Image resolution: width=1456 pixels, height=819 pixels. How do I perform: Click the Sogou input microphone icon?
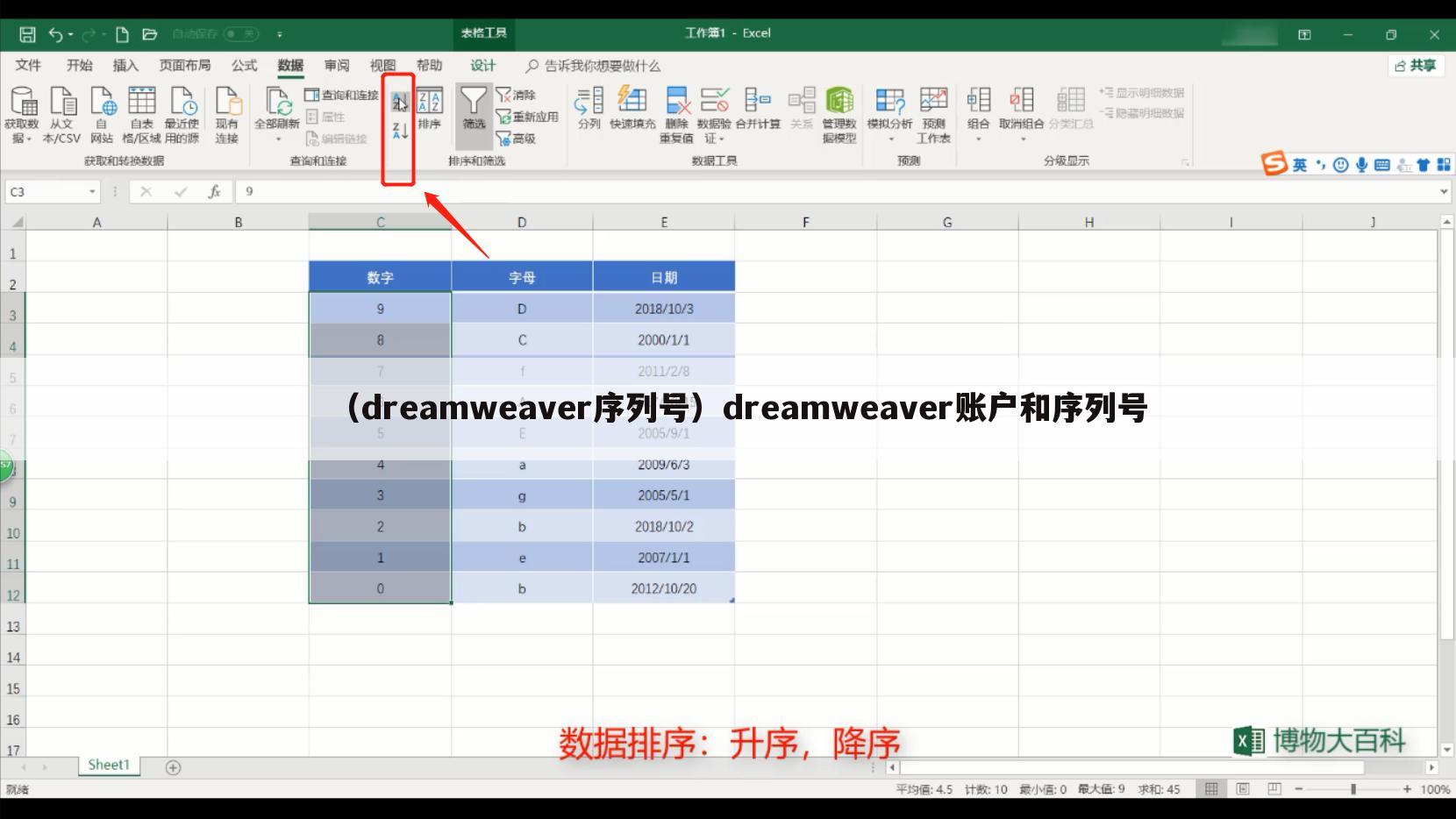1361,165
